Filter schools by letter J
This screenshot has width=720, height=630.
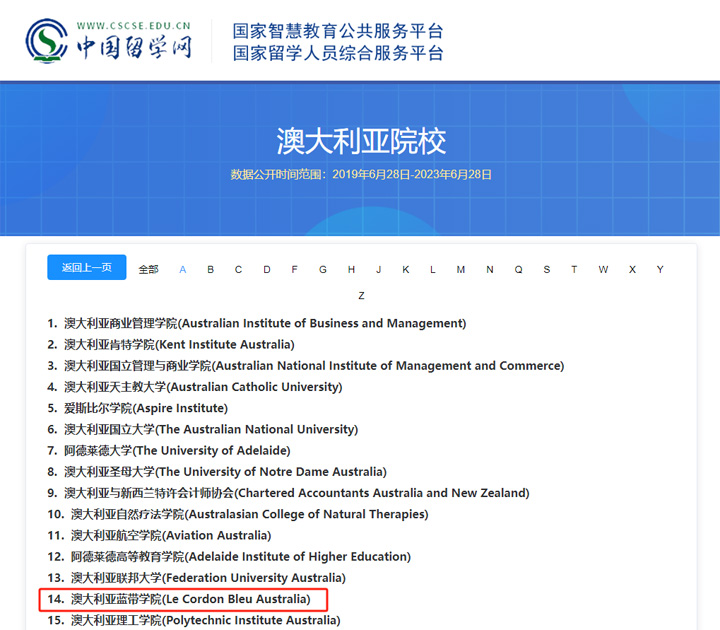(378, 270)
